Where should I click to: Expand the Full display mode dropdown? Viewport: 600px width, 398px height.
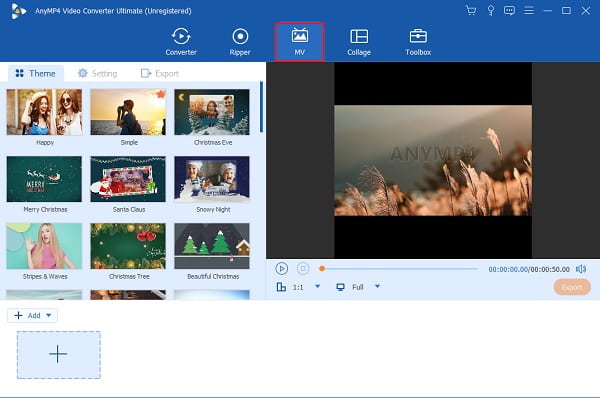377,286
